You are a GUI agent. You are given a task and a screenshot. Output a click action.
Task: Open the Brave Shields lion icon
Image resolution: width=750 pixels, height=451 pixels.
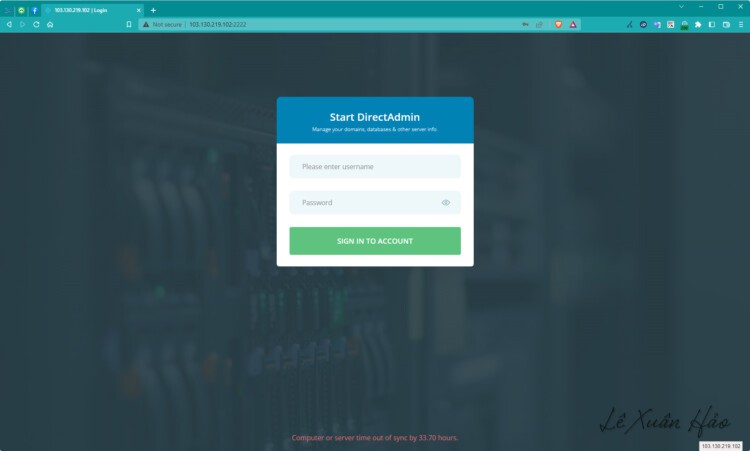(x=558, y=24)
